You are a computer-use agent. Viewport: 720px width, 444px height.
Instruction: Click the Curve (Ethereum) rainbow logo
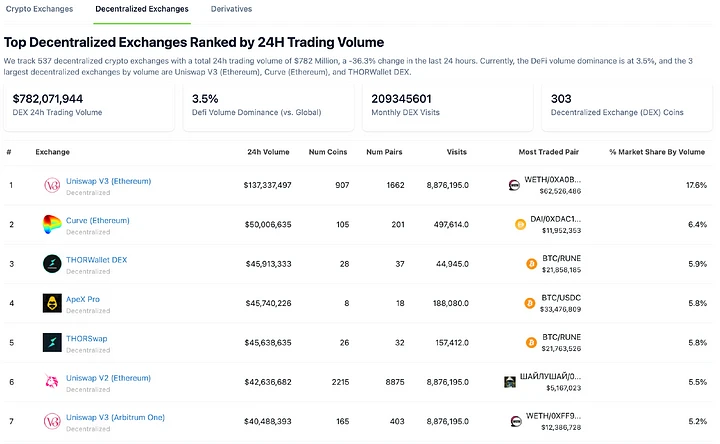(52, 225)
